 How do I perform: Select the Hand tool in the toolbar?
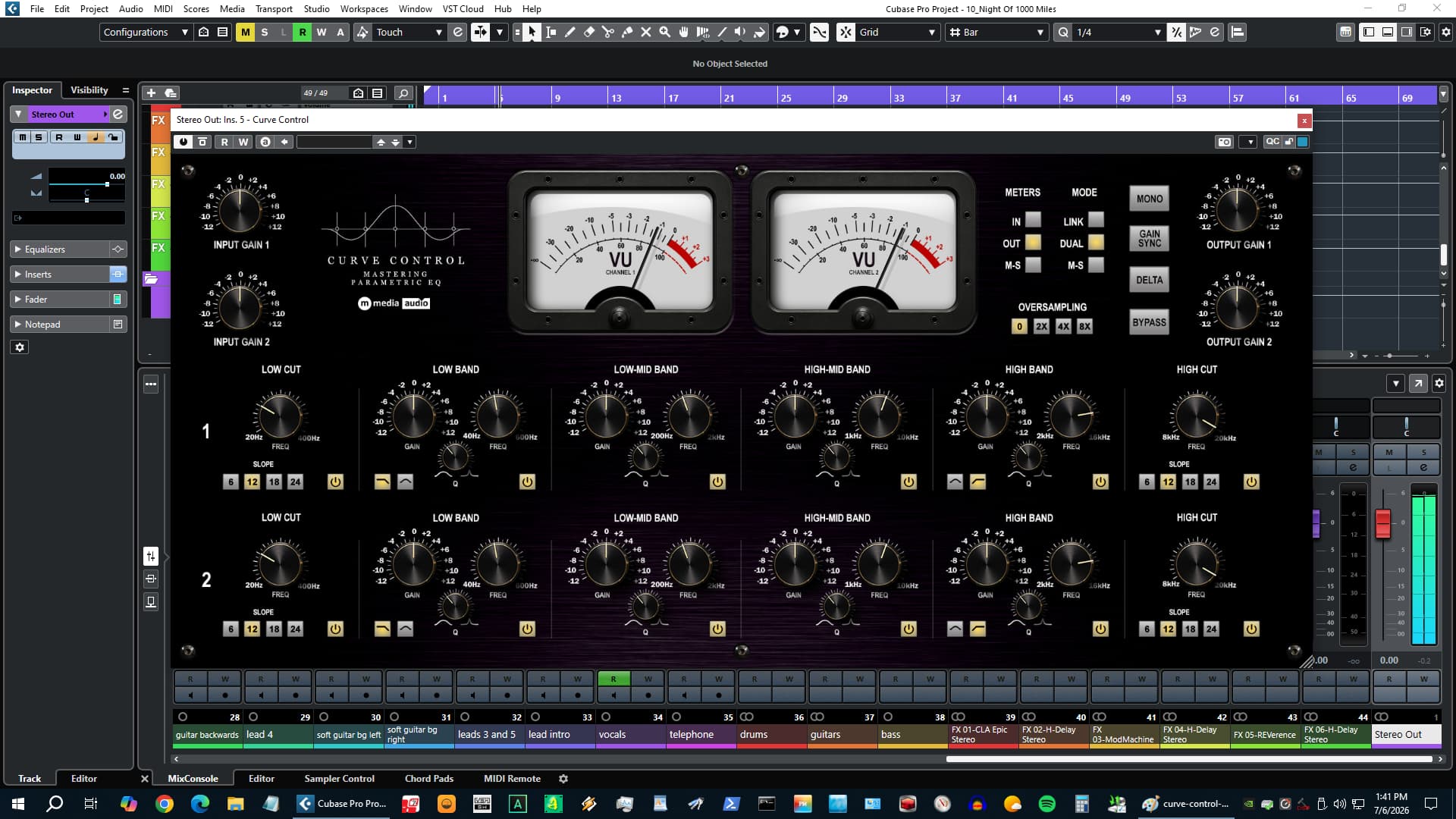pyautogui.click(x=684, y=32)
